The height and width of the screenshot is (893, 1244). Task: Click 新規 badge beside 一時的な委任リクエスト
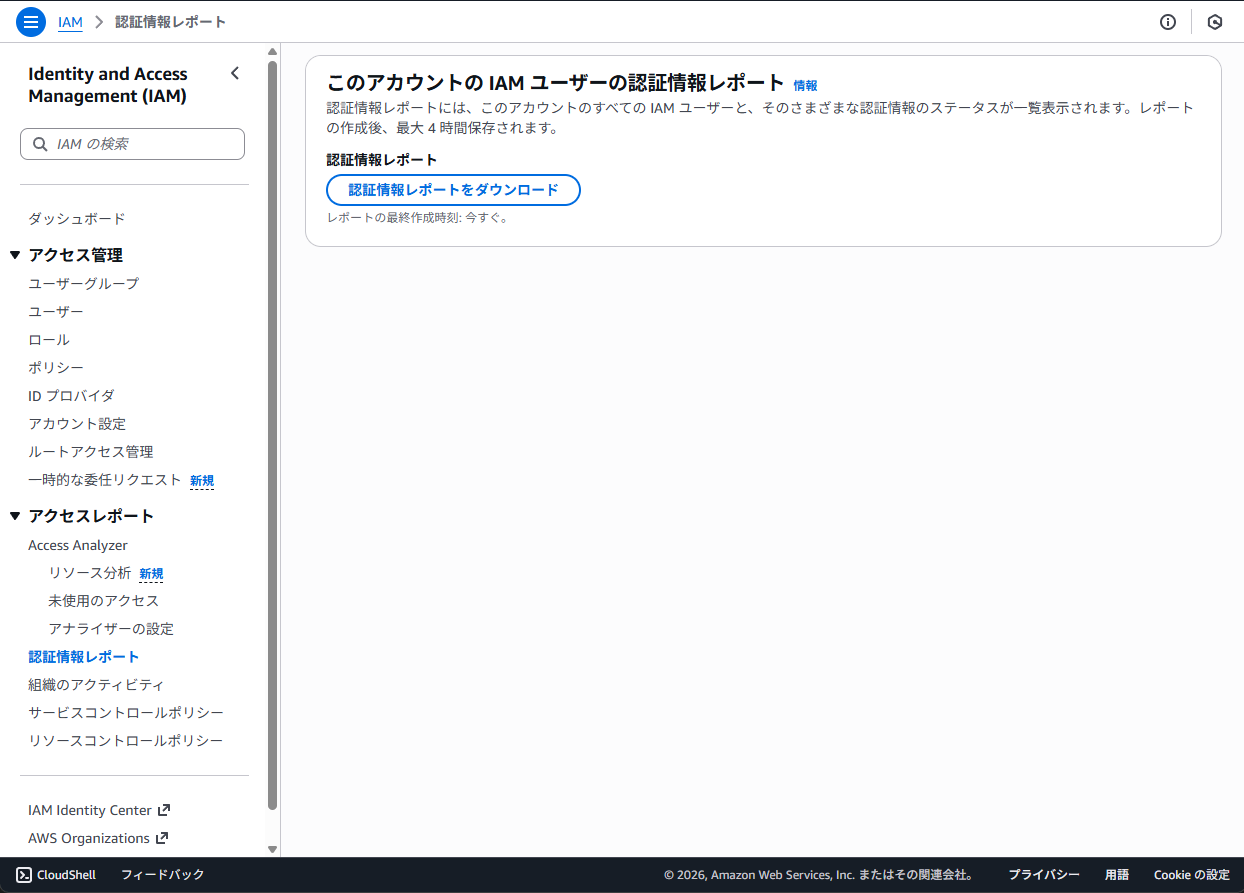coord(202,481)
